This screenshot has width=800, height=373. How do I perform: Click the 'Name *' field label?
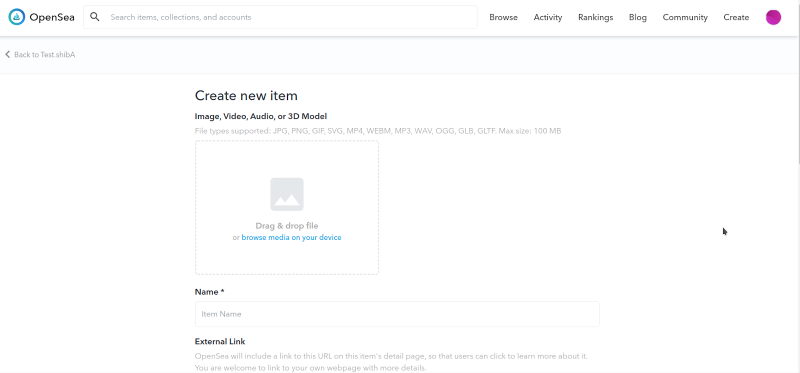(x=209, y=292)
